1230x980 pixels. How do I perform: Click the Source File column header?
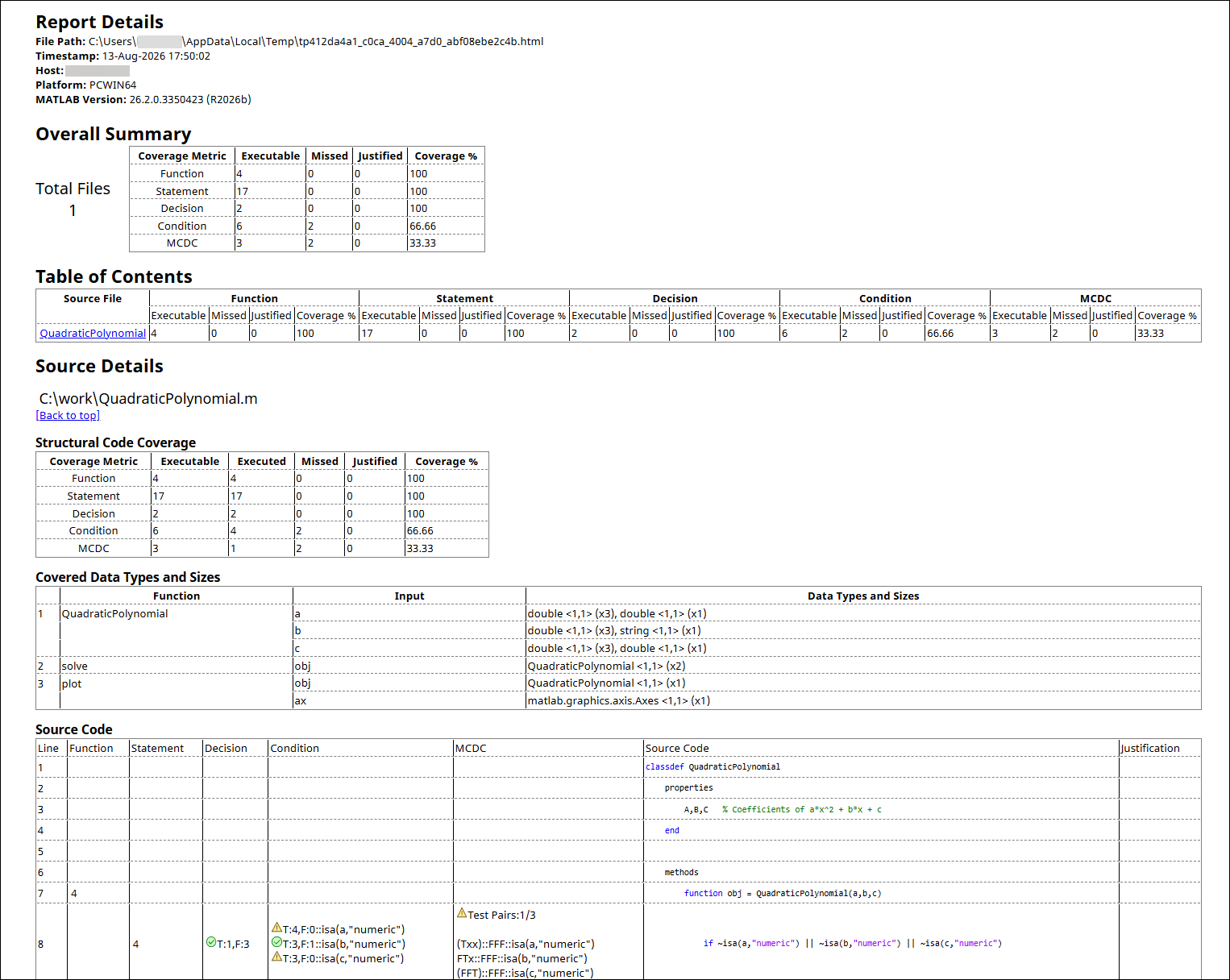93,298
